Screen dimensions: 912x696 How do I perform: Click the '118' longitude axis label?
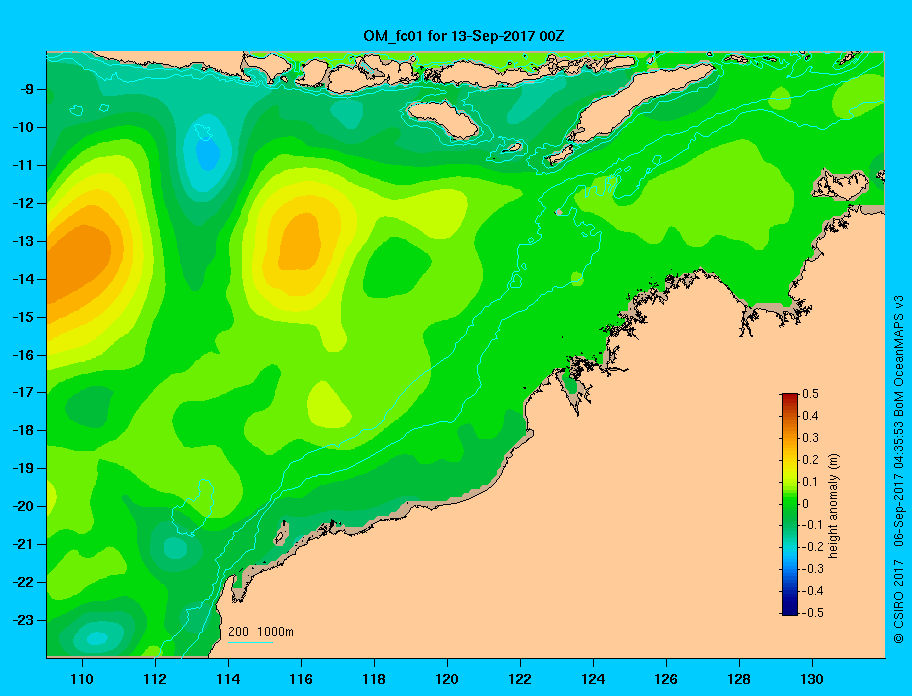click(374, 679)
